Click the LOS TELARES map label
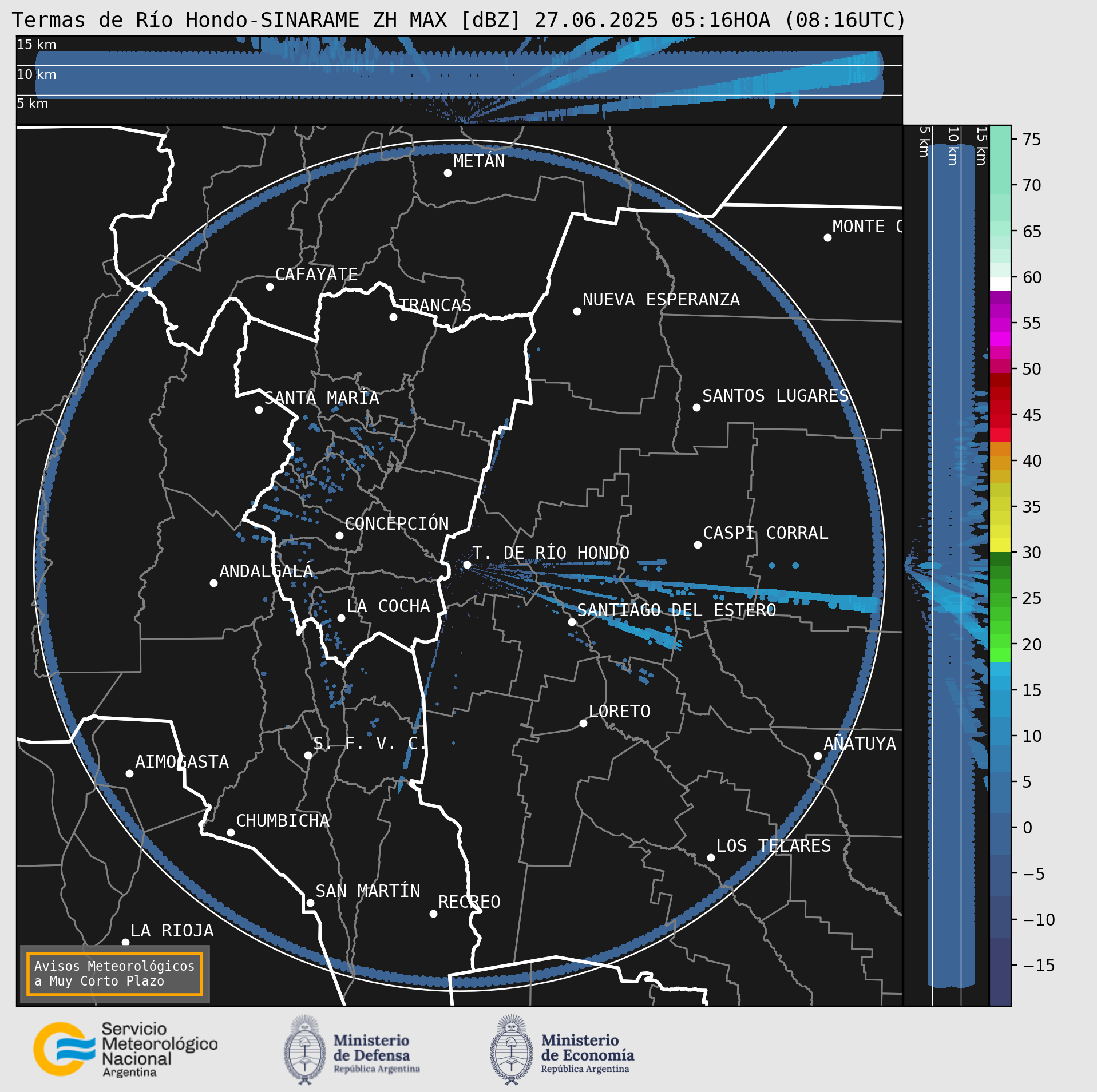1097x1092 pixels. 773,846
